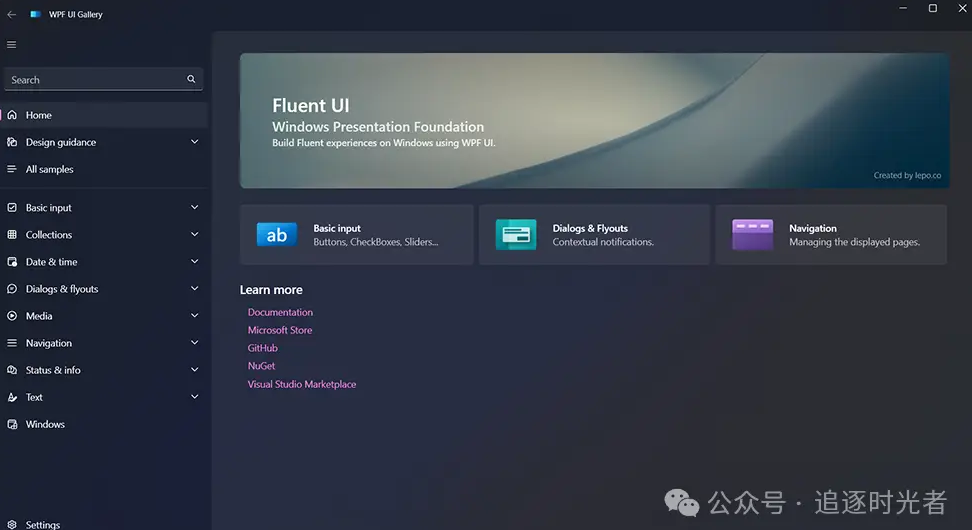The width and height of the screenshot is (972, 530).
Task: Click the 'Learn more' heading
Action: 271,289
